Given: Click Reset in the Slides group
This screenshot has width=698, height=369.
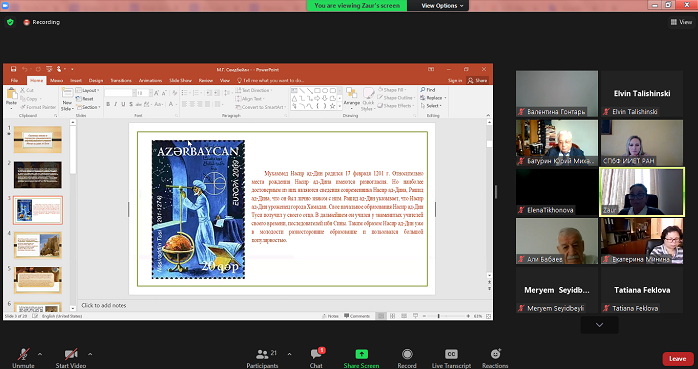Looking at the screenshot, I should tap(85, 99).
